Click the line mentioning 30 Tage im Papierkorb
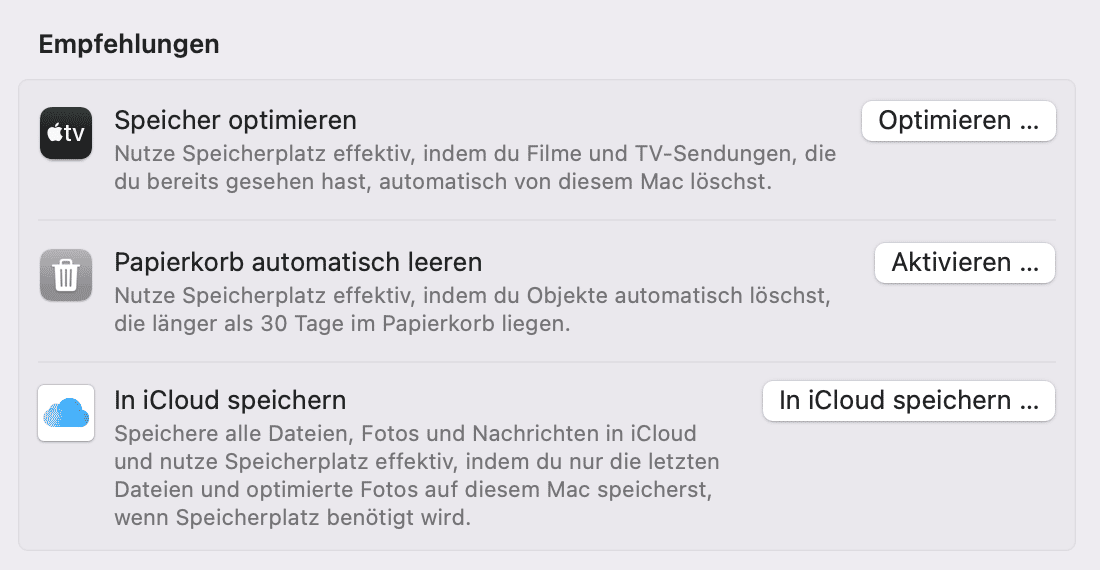 pyautogui.click(x=342, y=323)
